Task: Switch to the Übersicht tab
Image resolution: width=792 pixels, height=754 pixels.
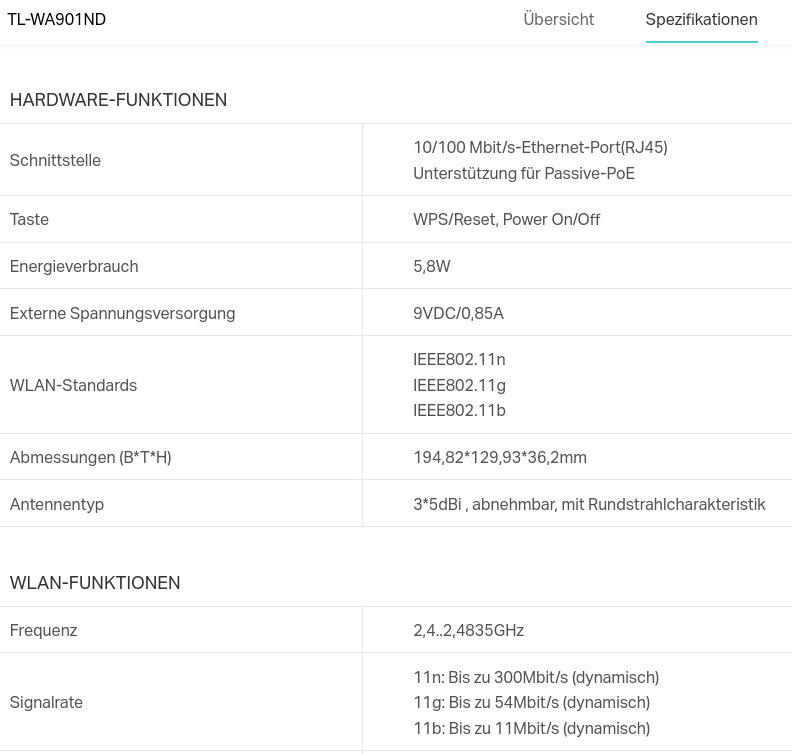Action: [558, 20]
